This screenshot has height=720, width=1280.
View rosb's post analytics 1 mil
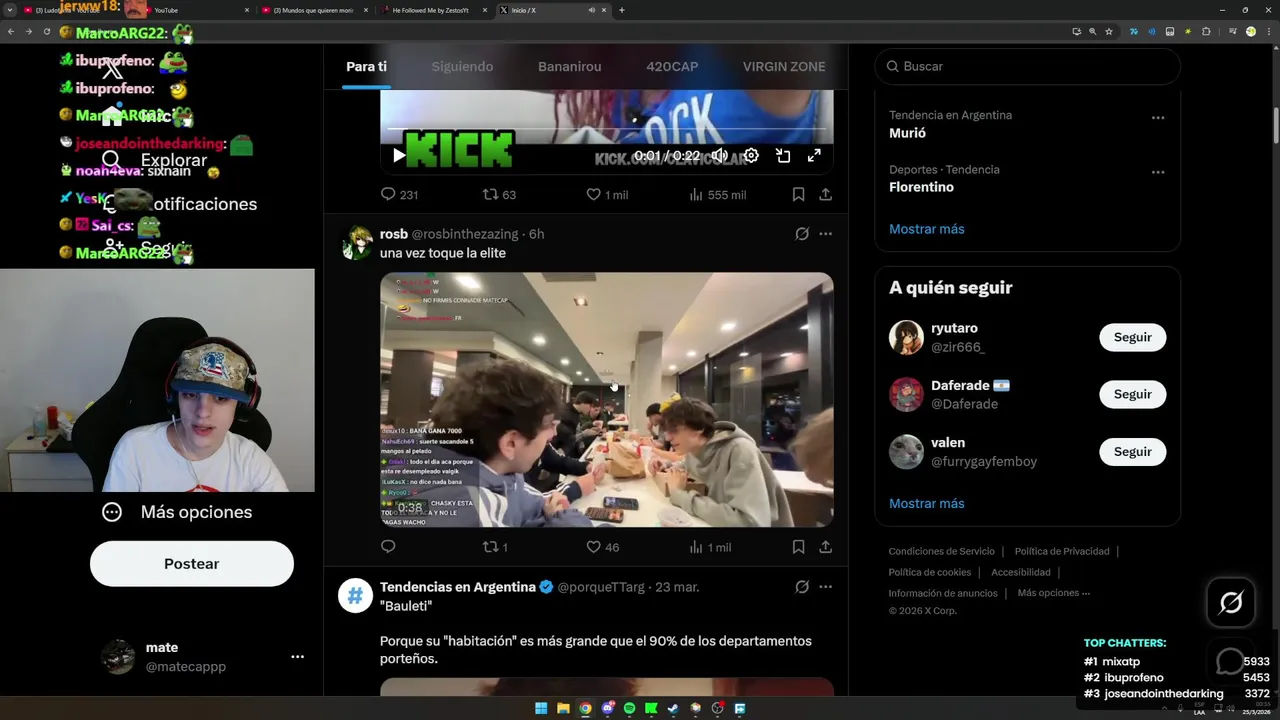(710, 547)
